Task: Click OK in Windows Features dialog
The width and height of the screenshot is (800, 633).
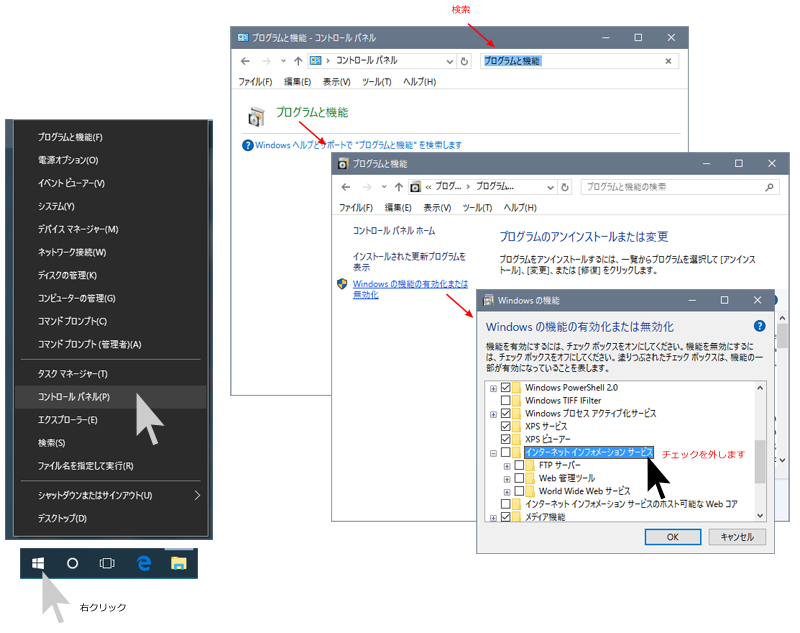Action: click(x=672, y=537)
